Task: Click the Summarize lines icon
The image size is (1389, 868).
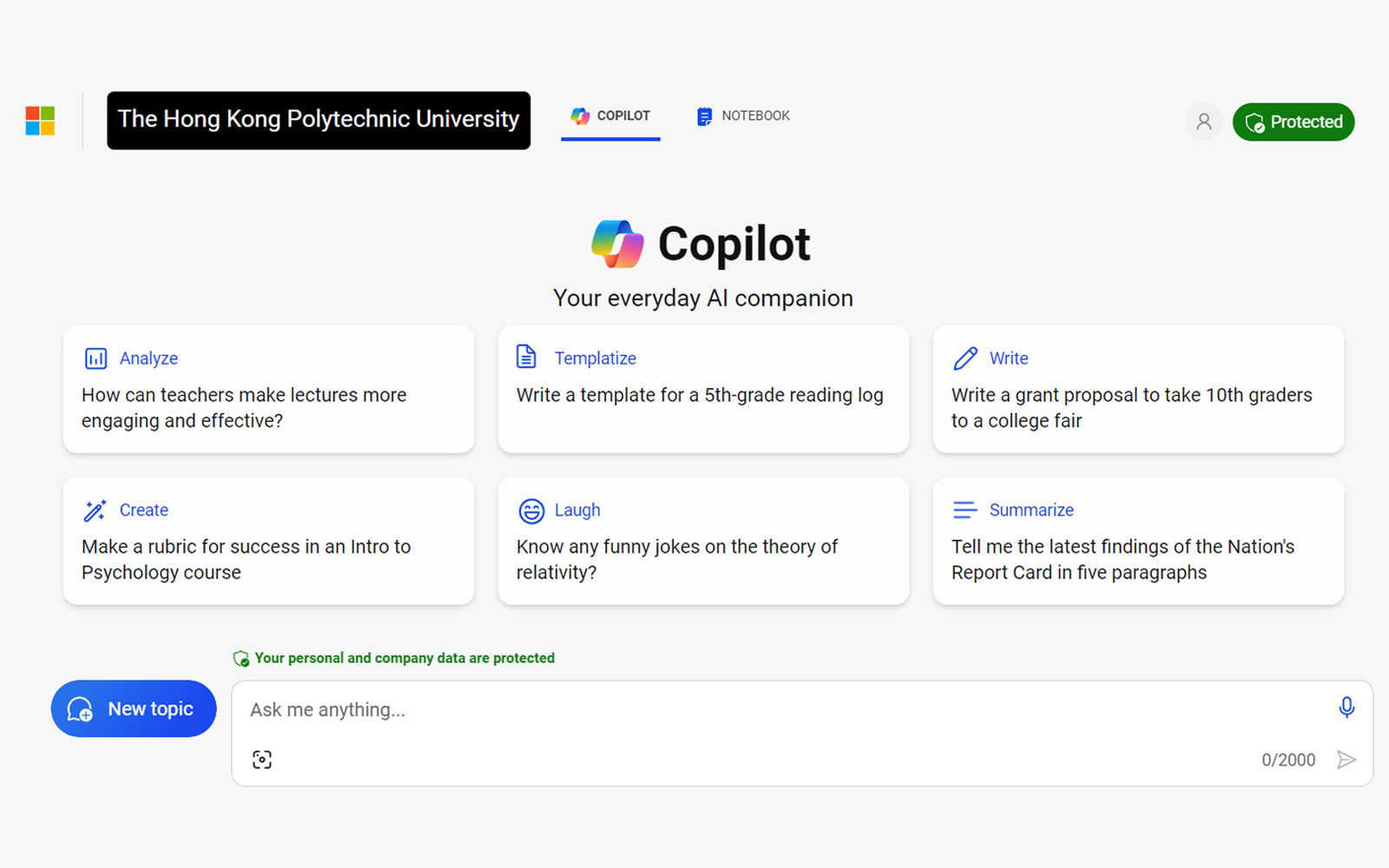Action: [964, 510]
